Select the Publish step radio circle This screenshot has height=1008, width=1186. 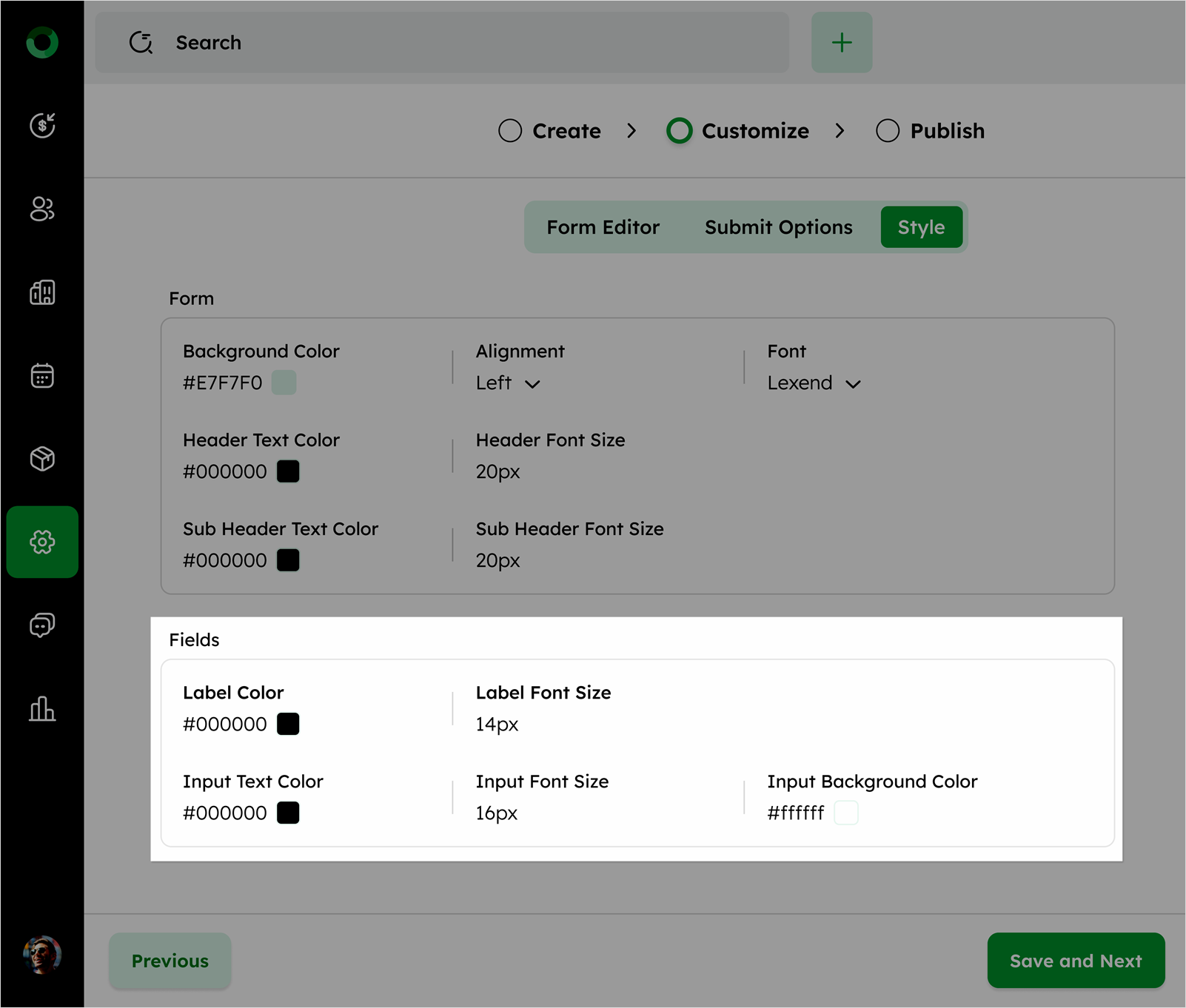[888, 131]
